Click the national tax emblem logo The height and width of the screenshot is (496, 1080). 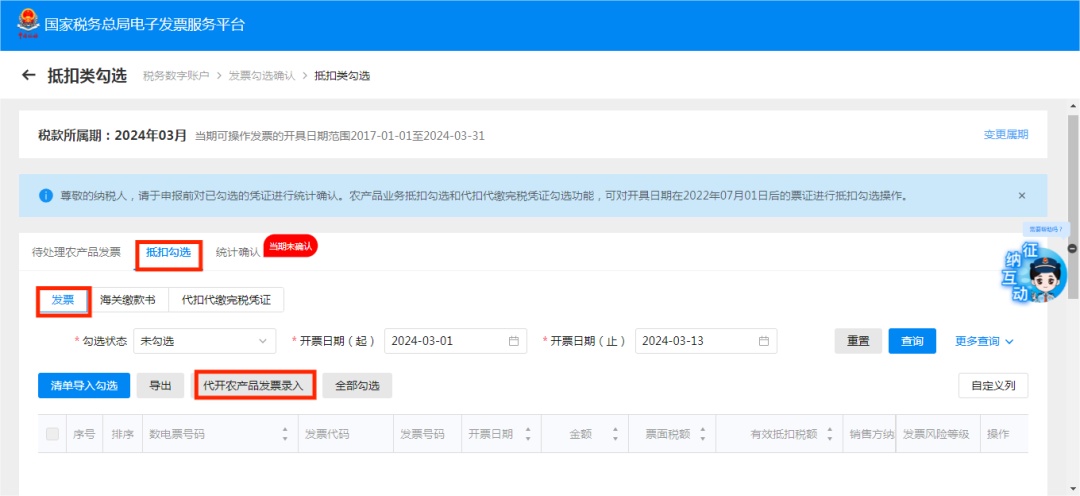28,24
